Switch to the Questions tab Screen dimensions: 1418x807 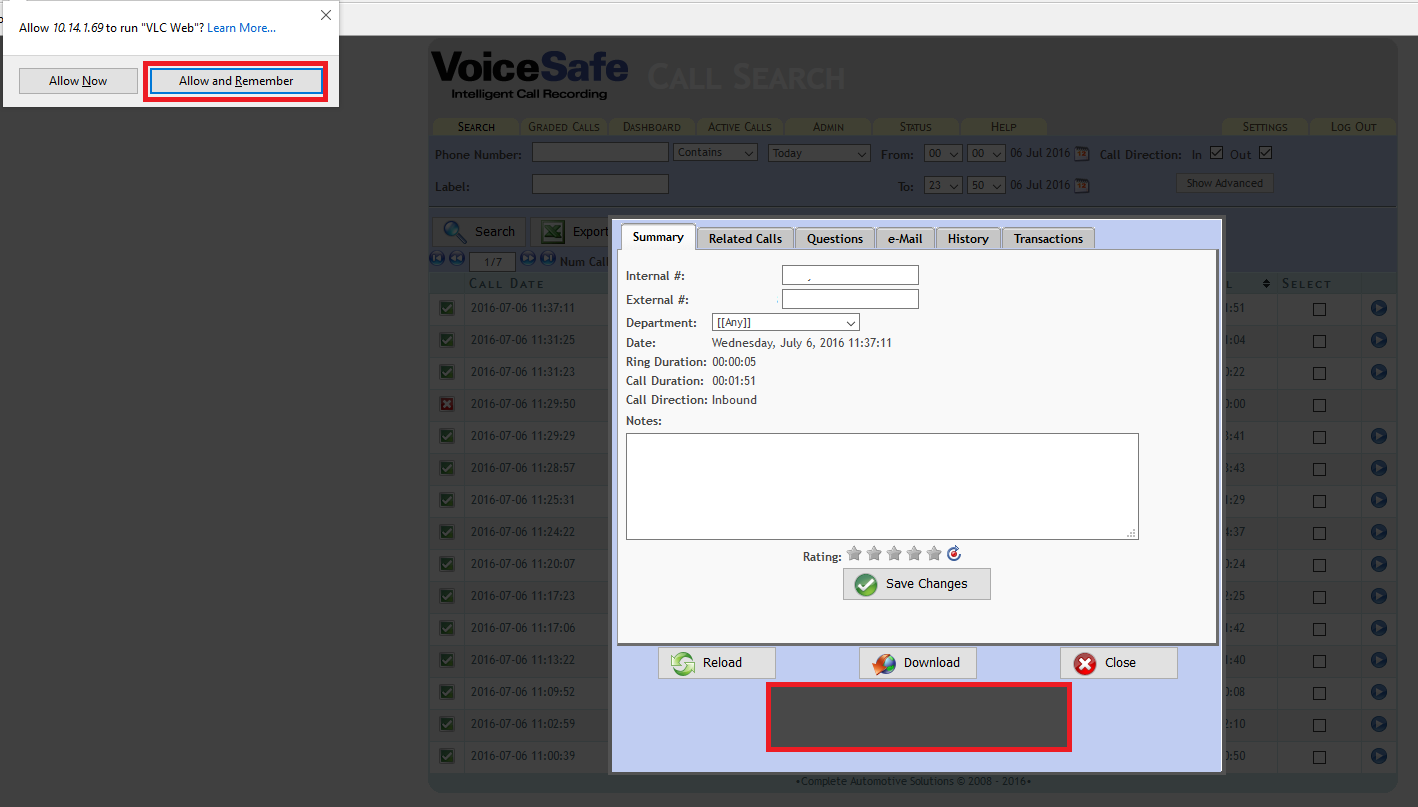tap(835, 238)
